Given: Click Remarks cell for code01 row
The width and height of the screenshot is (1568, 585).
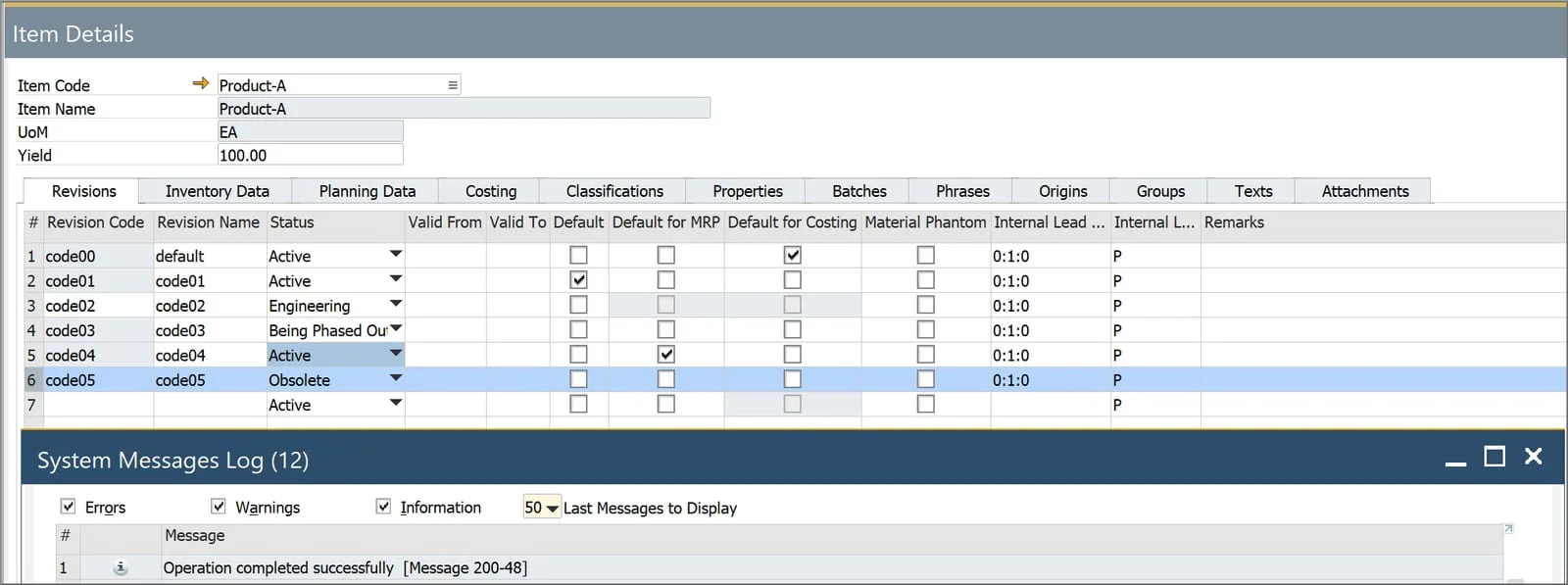Looking at the screenshot, I should pos(1383,280).
